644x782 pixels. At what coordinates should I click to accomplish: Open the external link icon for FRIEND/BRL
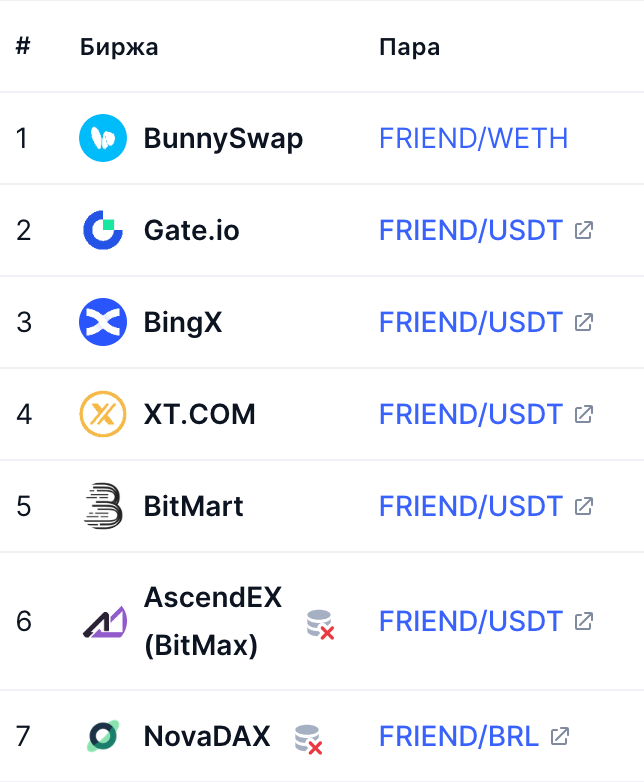pos(560,737)
